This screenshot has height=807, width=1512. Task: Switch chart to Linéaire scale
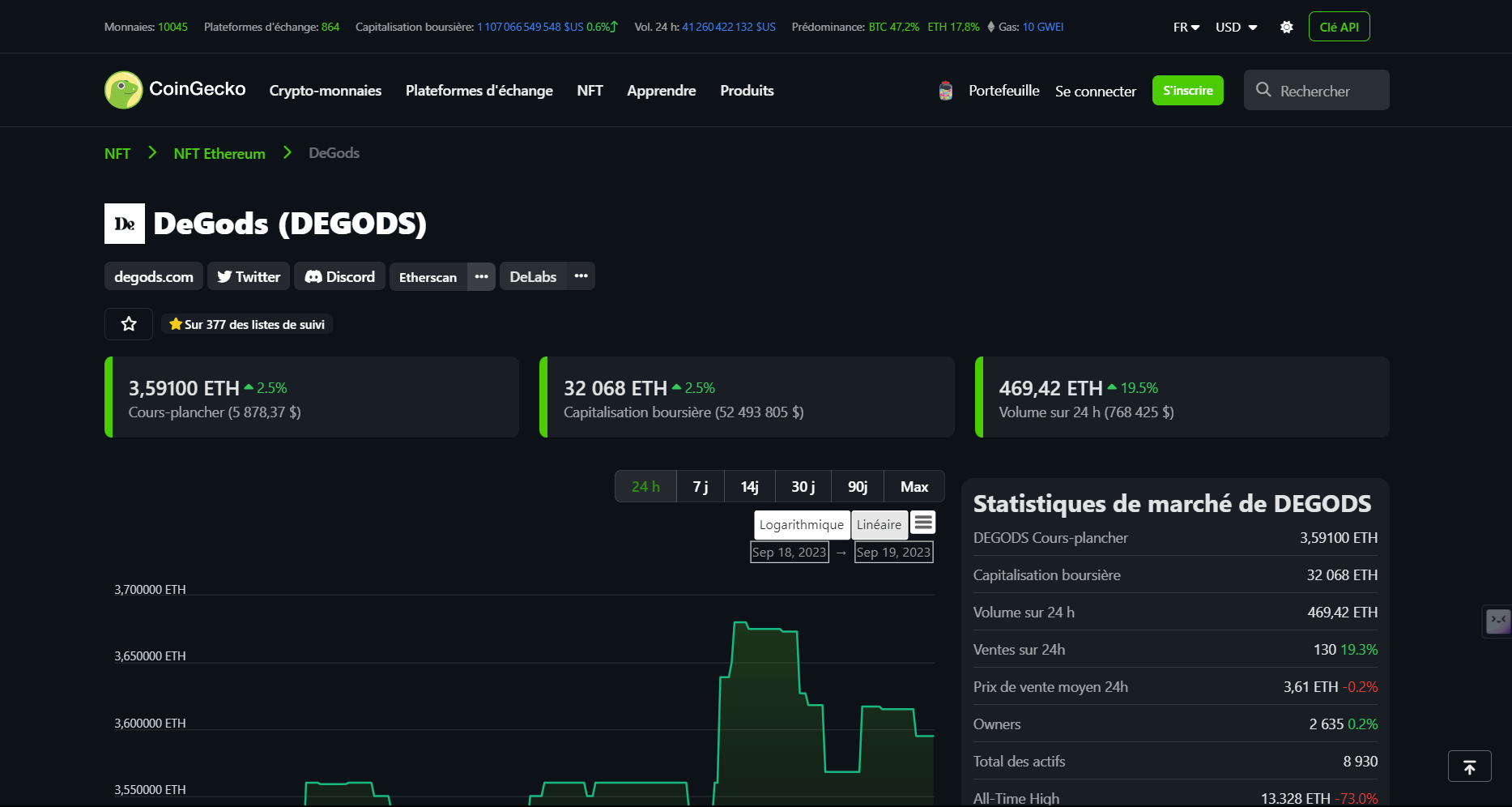(879, 524)
